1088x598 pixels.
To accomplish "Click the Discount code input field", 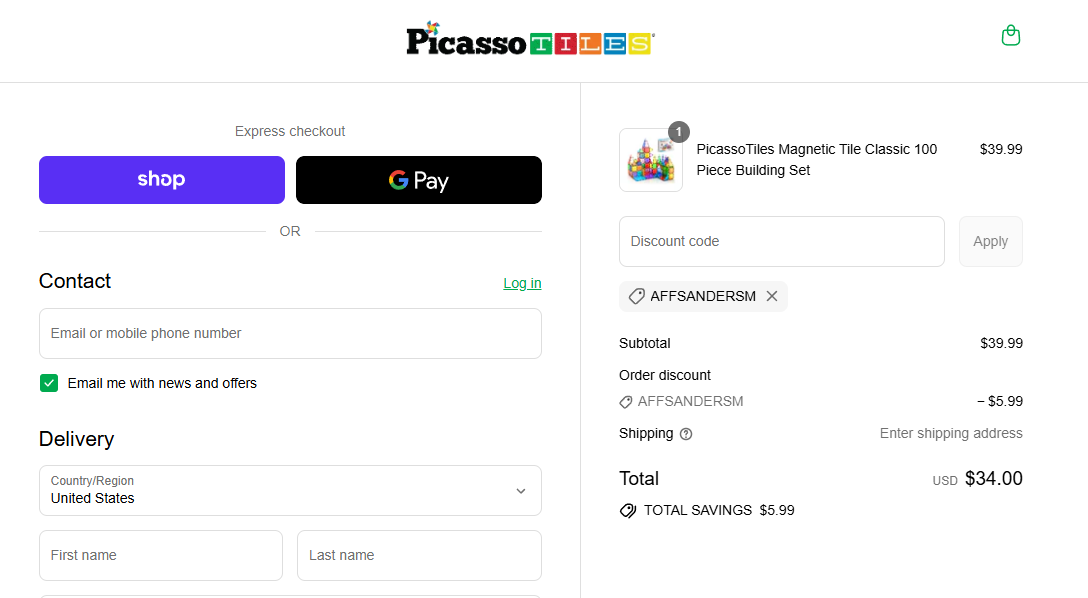I will click(x=782, y=241).
